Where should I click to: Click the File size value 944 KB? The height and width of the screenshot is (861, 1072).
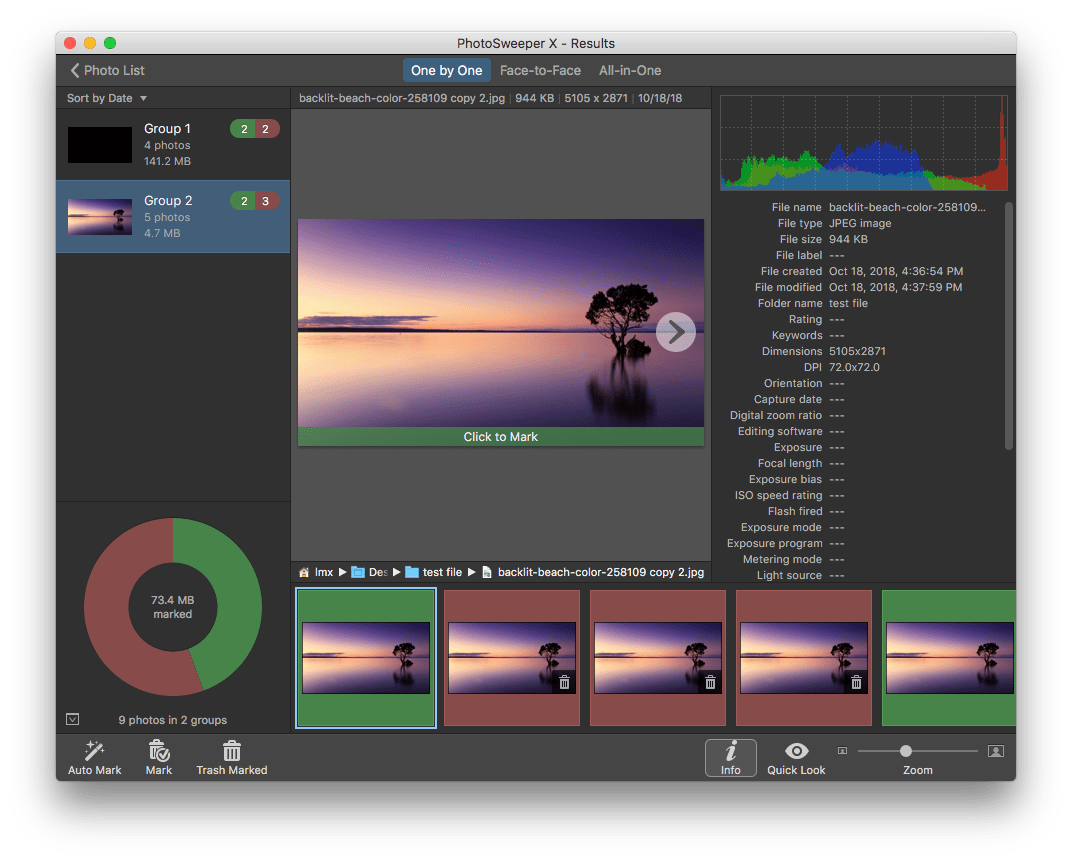[x=848, y=239]
